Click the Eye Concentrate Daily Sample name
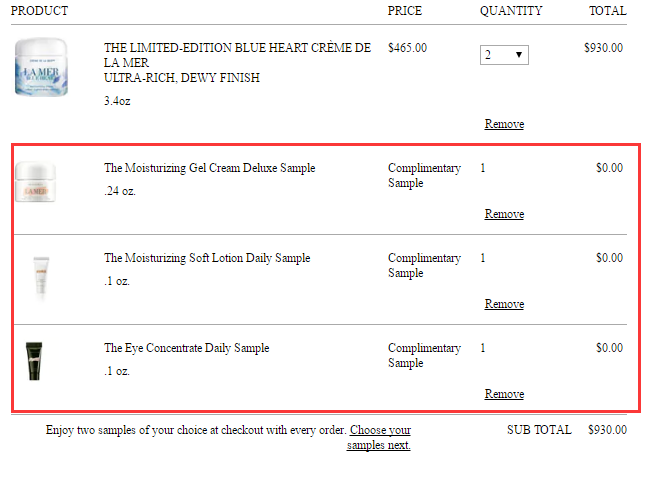Screen dimensions: 649x494 coord(186,348)
